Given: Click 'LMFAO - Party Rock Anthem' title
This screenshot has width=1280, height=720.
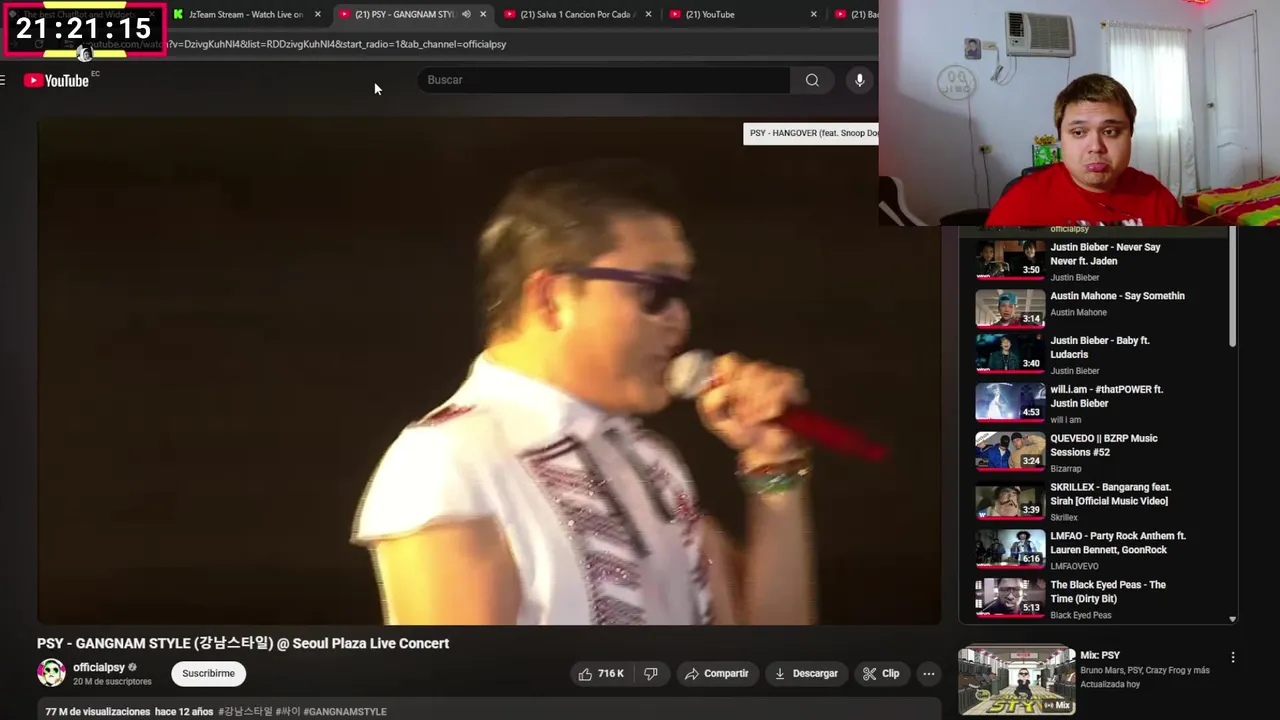Looking at the screenshot, I should click(1118, 543).
